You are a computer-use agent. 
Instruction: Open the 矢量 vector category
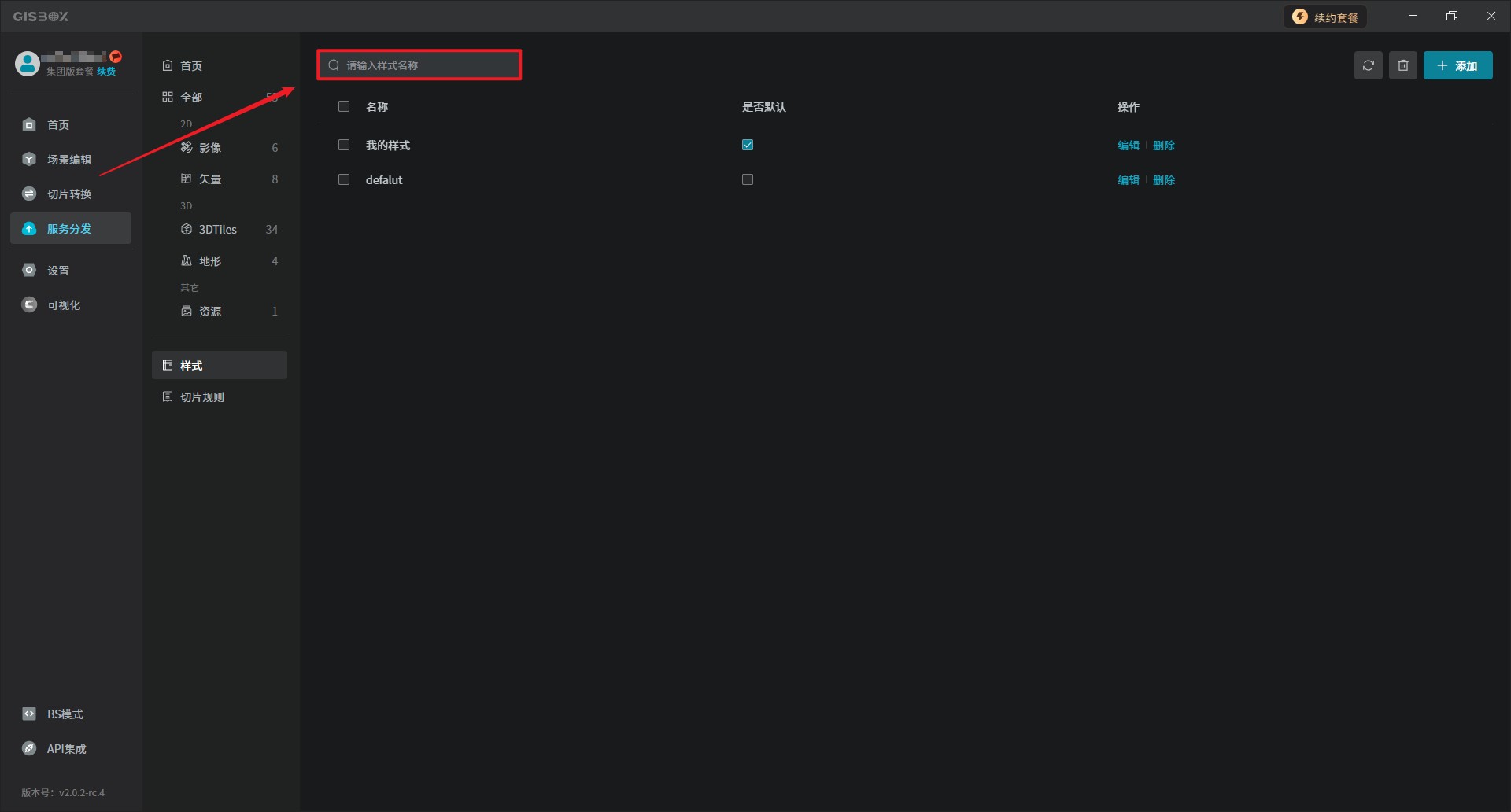(210, 179)
